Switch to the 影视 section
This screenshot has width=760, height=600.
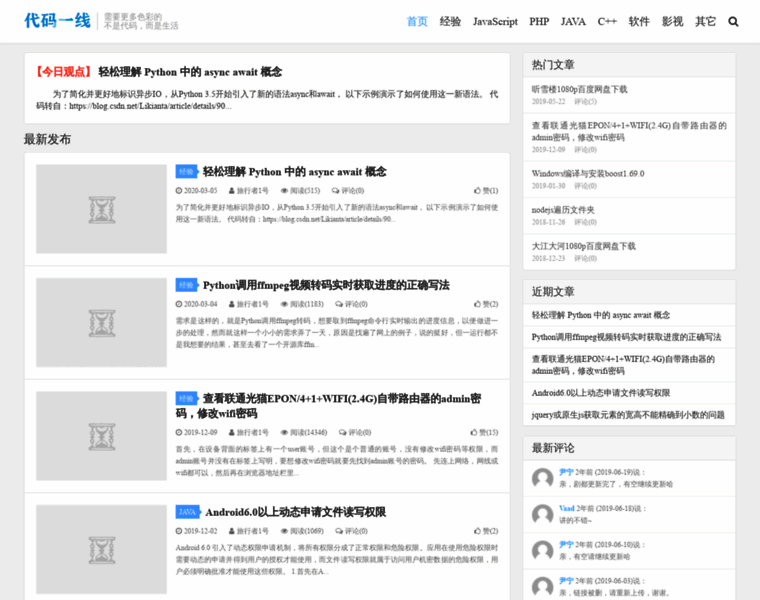672,21
